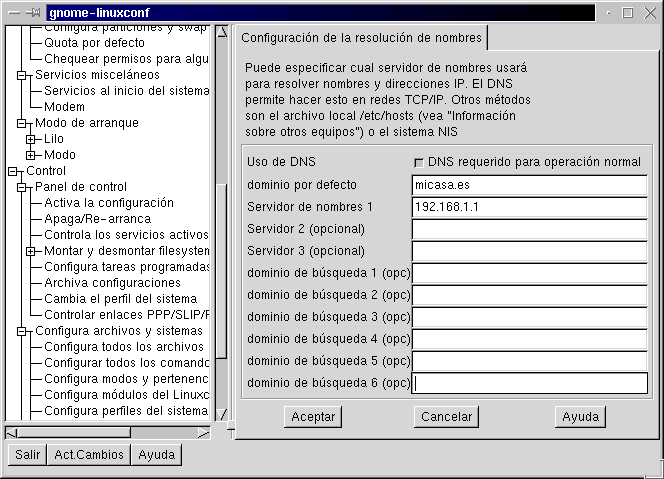The width and height of the screenshot is (664, 479).
Task: Open Ayuda in the DNS configuration form
Action: tap(580, 417)
